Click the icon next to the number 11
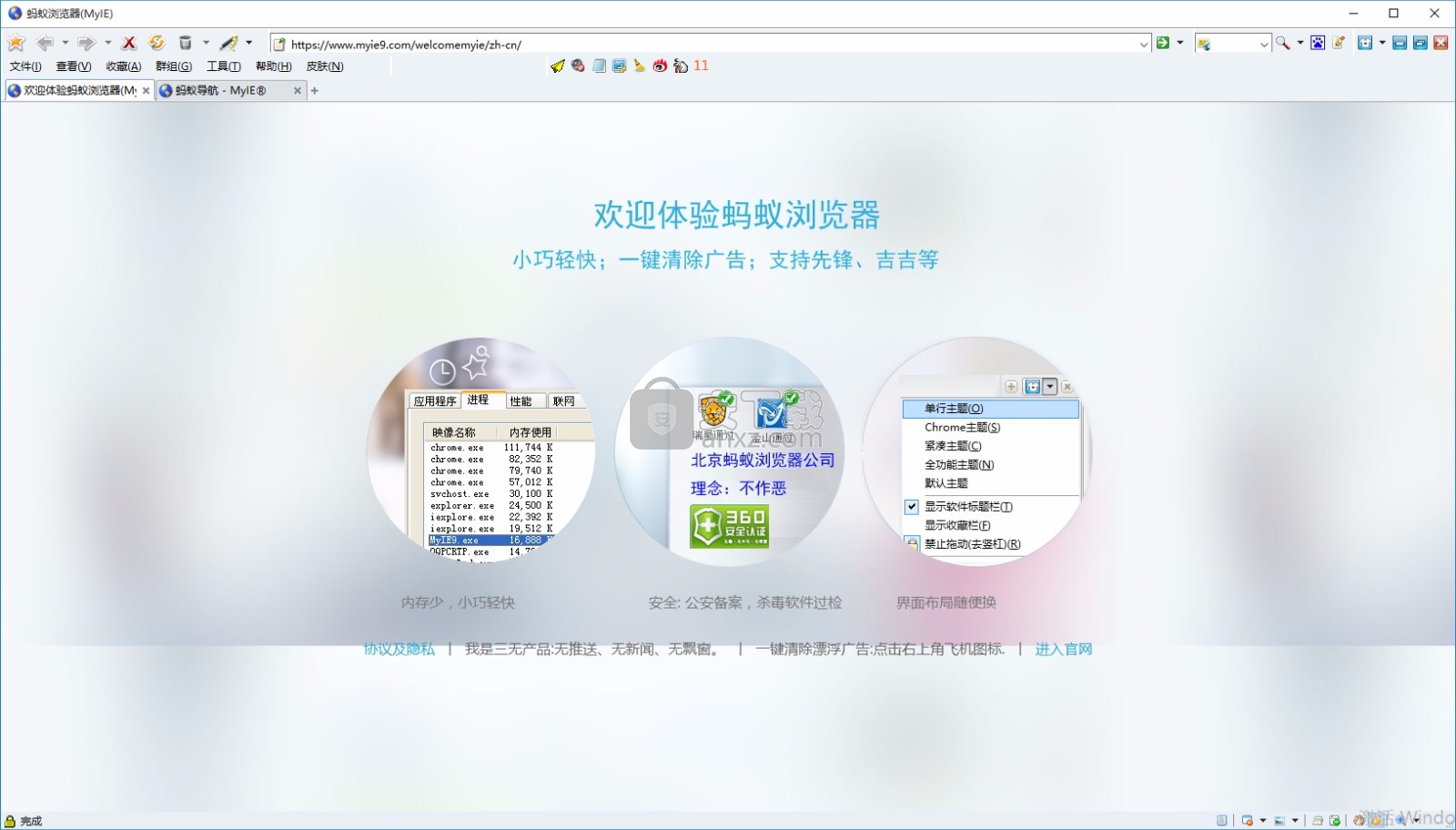Image resolution: width=1456 pixels, height=830 pixels. (x=681, y=66)
